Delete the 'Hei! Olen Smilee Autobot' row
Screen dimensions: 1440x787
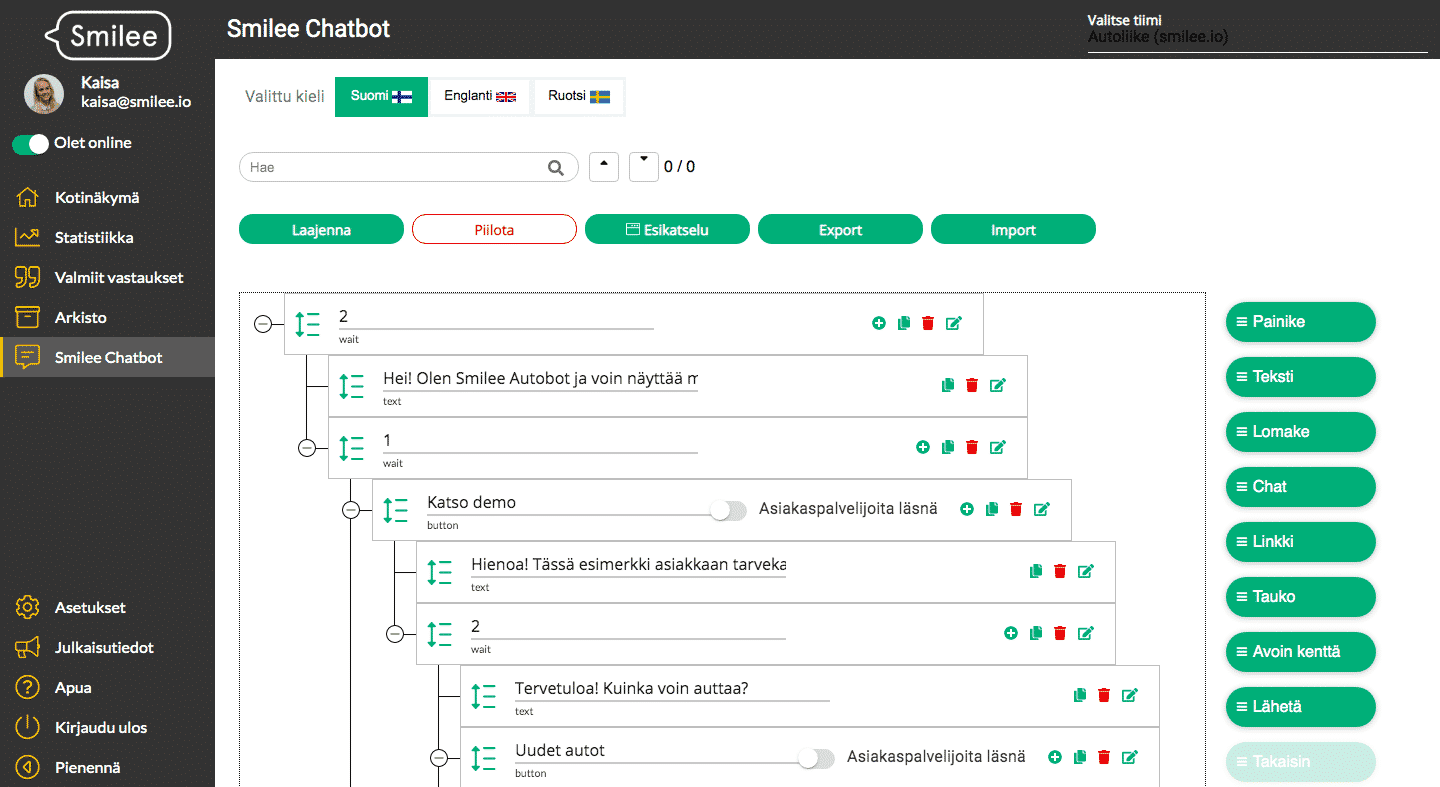click(972, 385)
